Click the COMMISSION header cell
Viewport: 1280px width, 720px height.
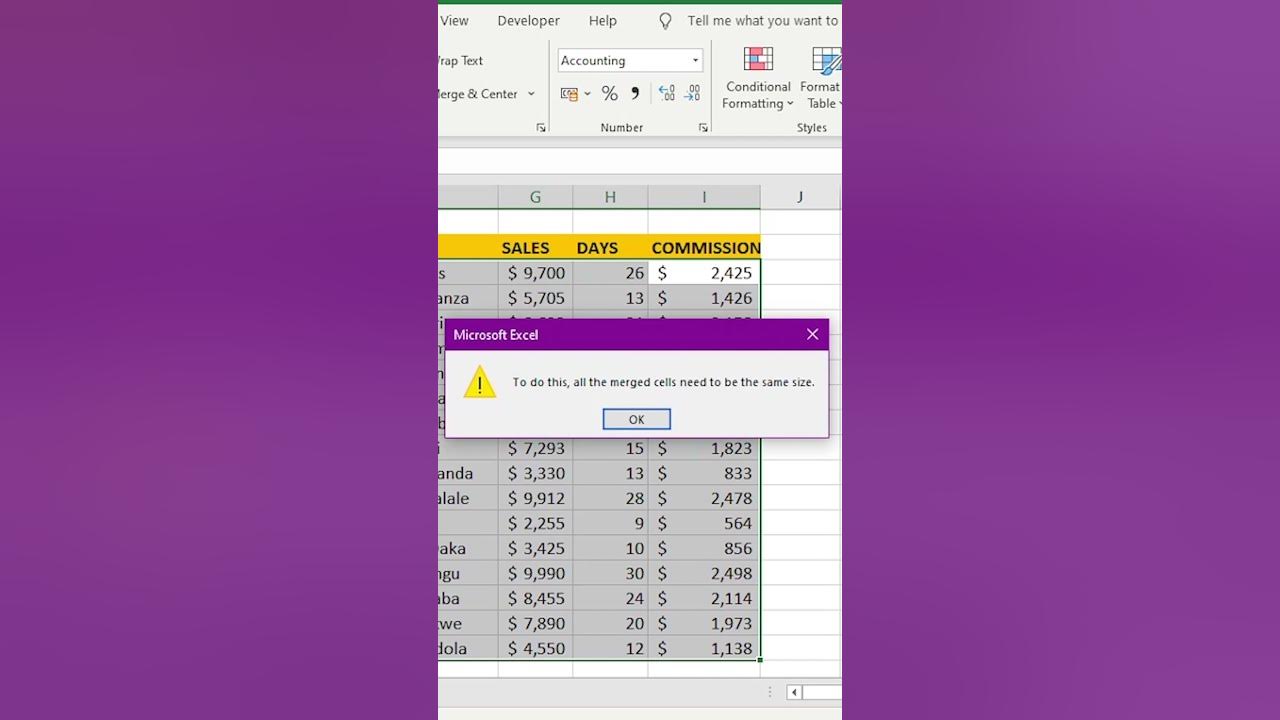704,247
